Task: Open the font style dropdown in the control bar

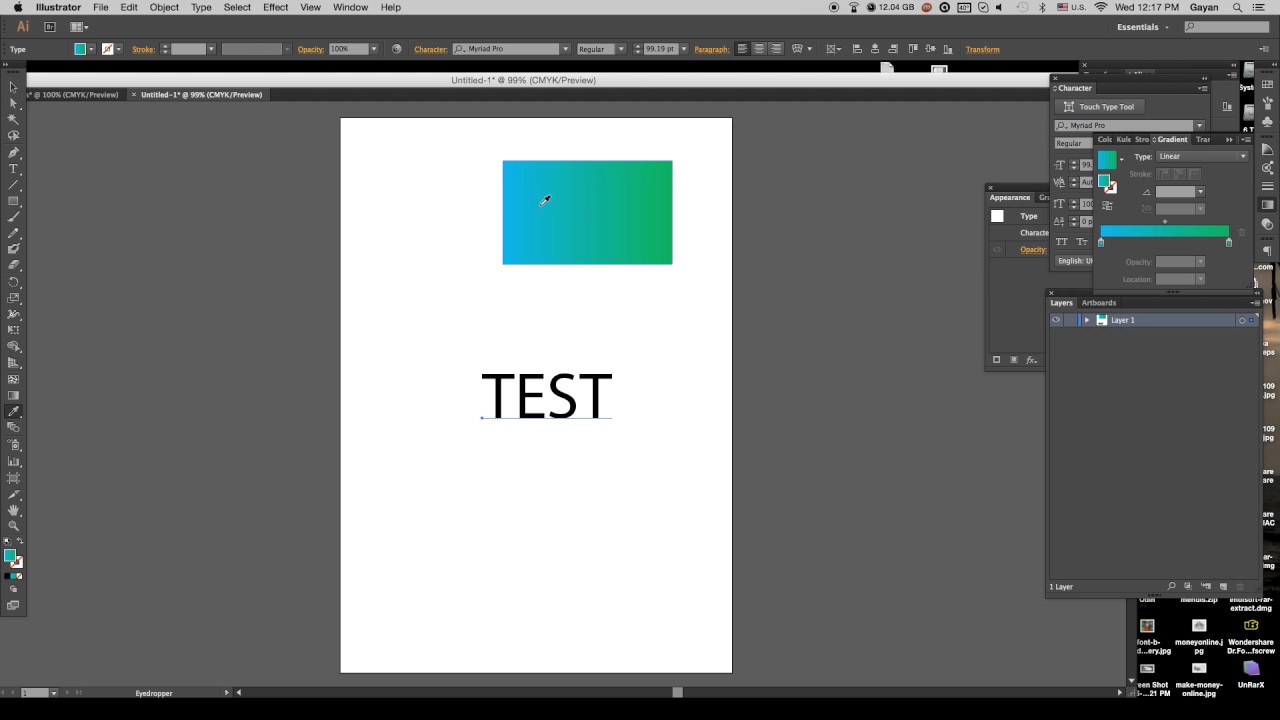Action: point(621,49)
